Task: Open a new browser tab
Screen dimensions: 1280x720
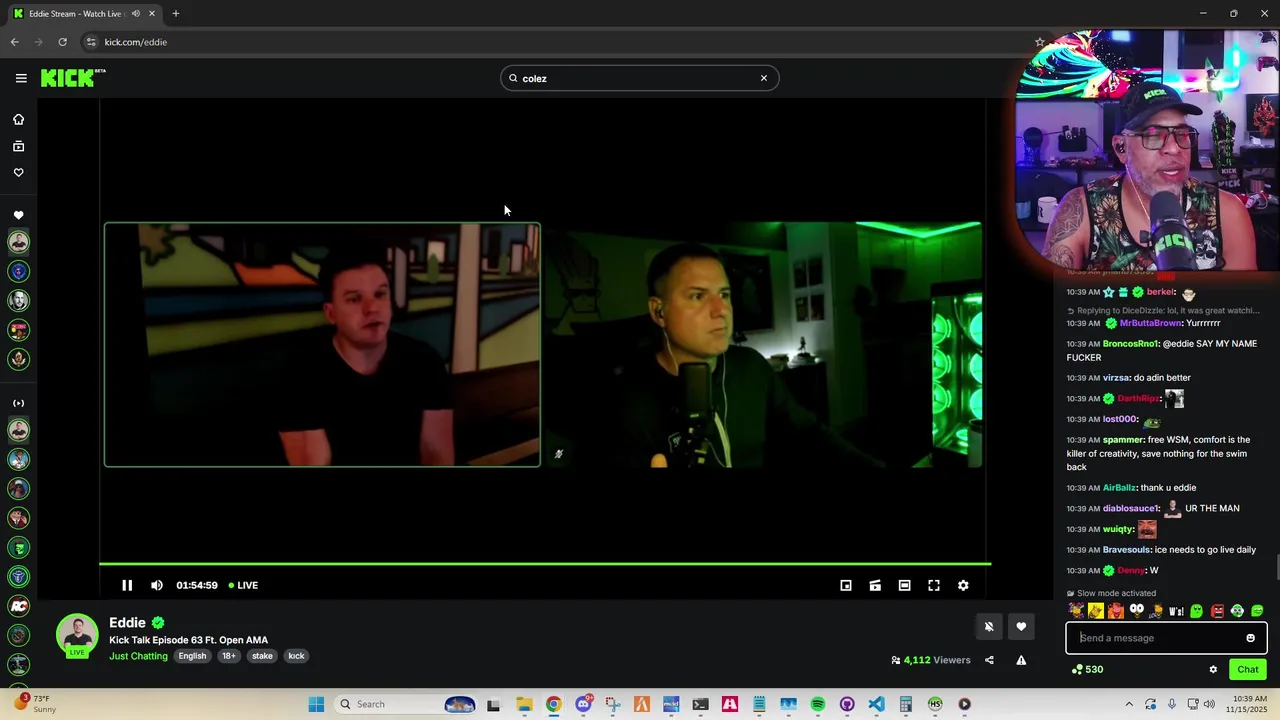Action: click(175, 14)
